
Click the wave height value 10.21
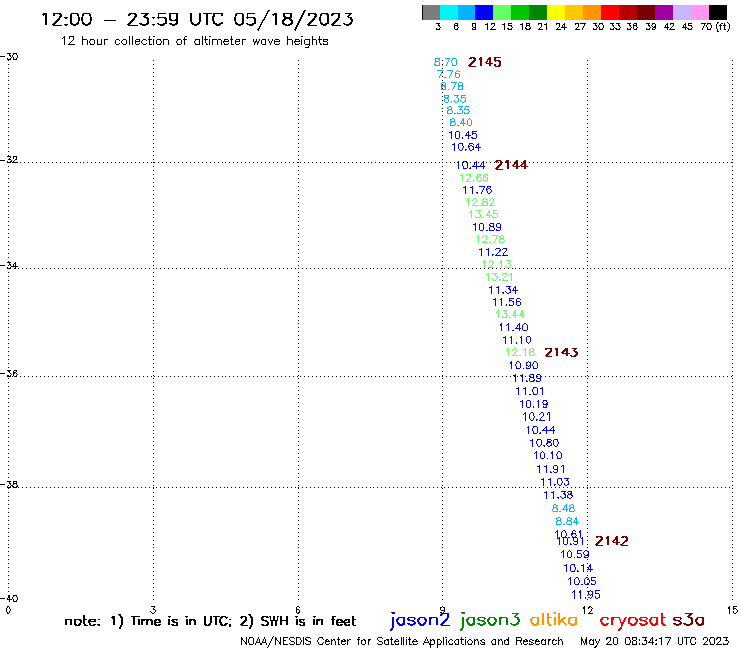tap(537, 417)
